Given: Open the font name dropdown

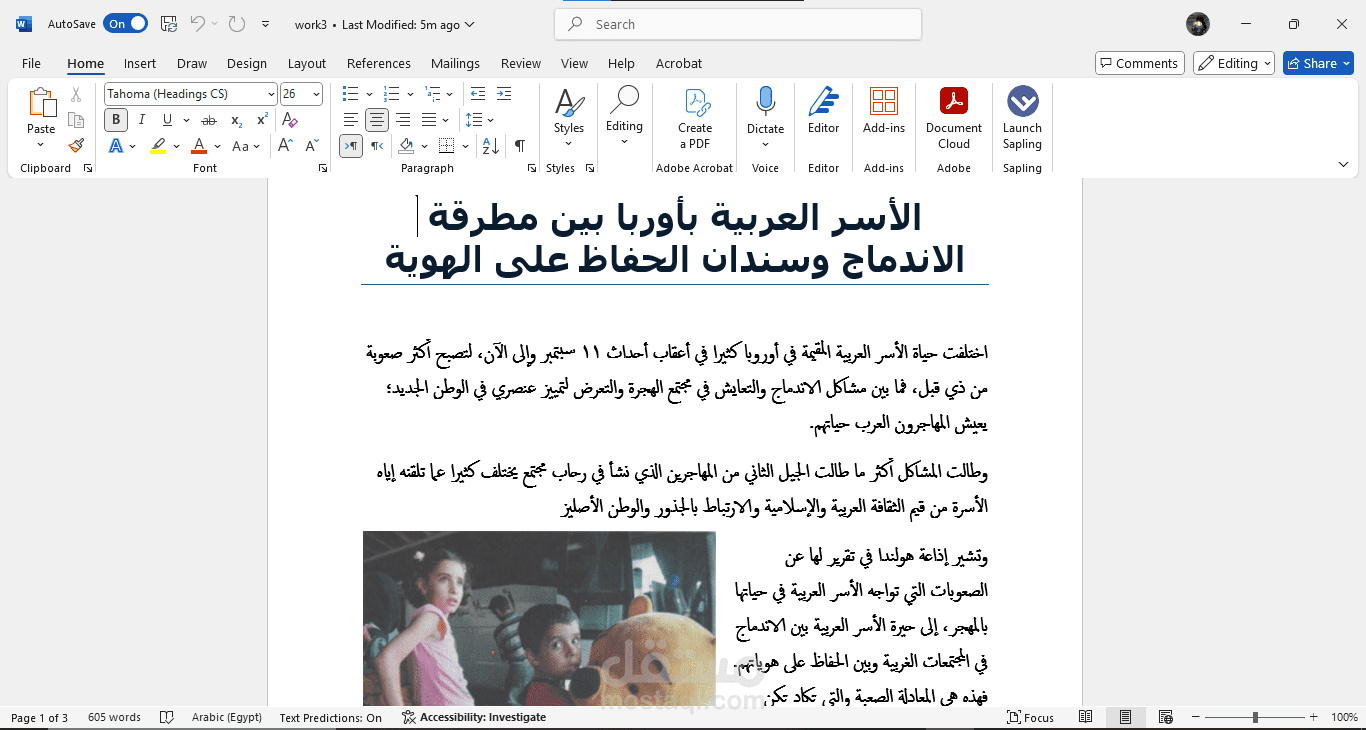Looking at the screenshot, I should point(271,94).
